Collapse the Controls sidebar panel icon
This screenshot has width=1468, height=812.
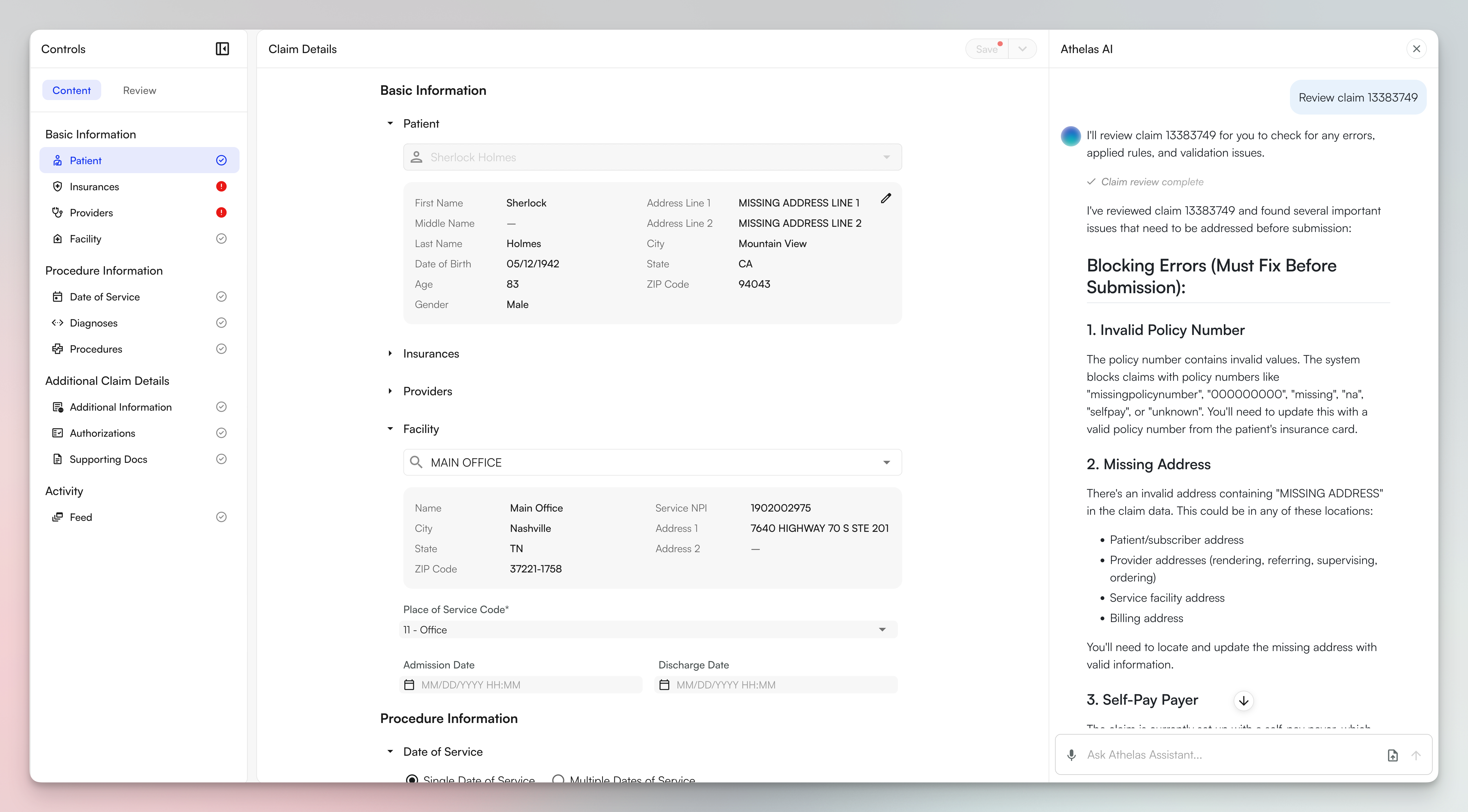click(x=222, y=48)
